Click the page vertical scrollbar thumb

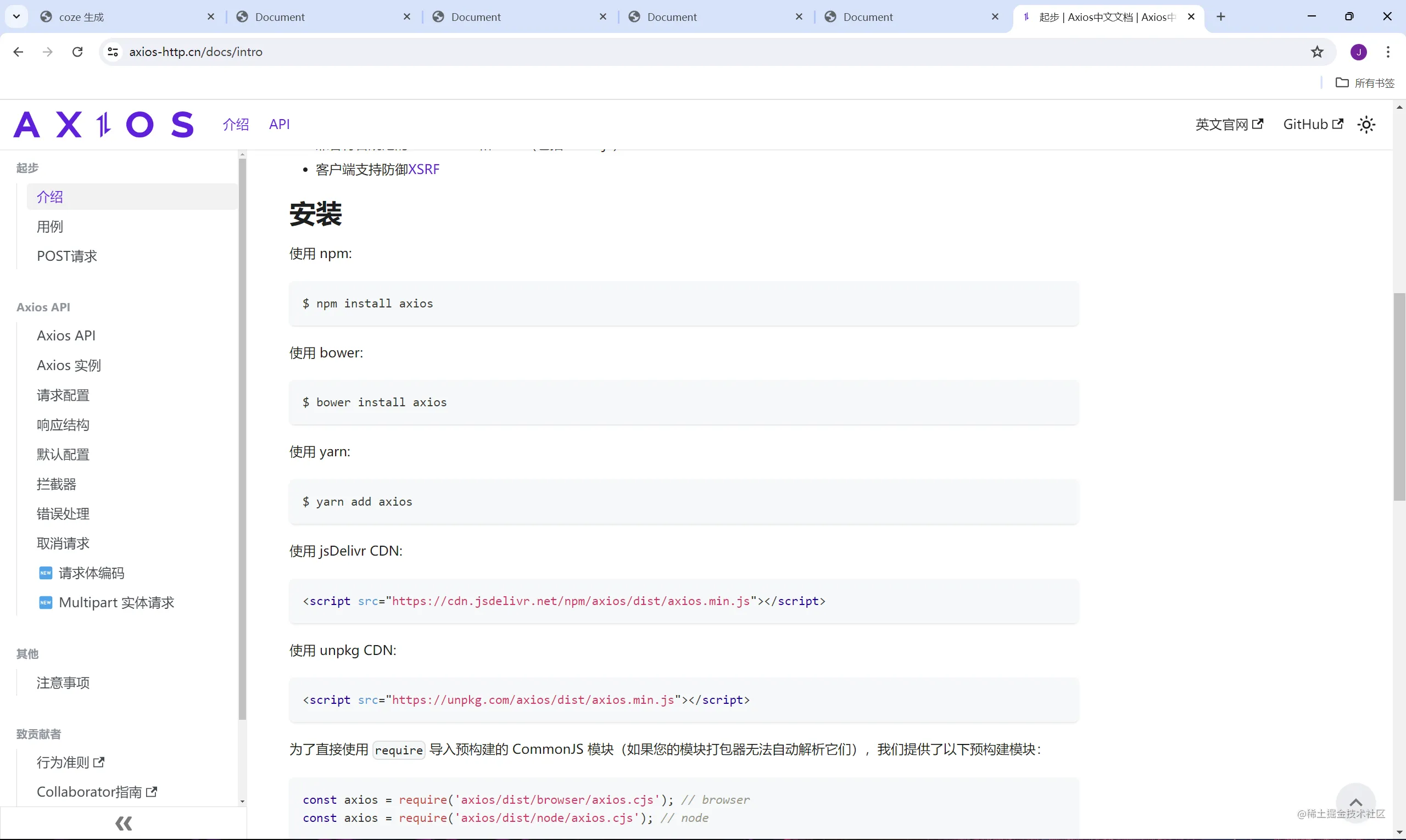pos(1399,397)
